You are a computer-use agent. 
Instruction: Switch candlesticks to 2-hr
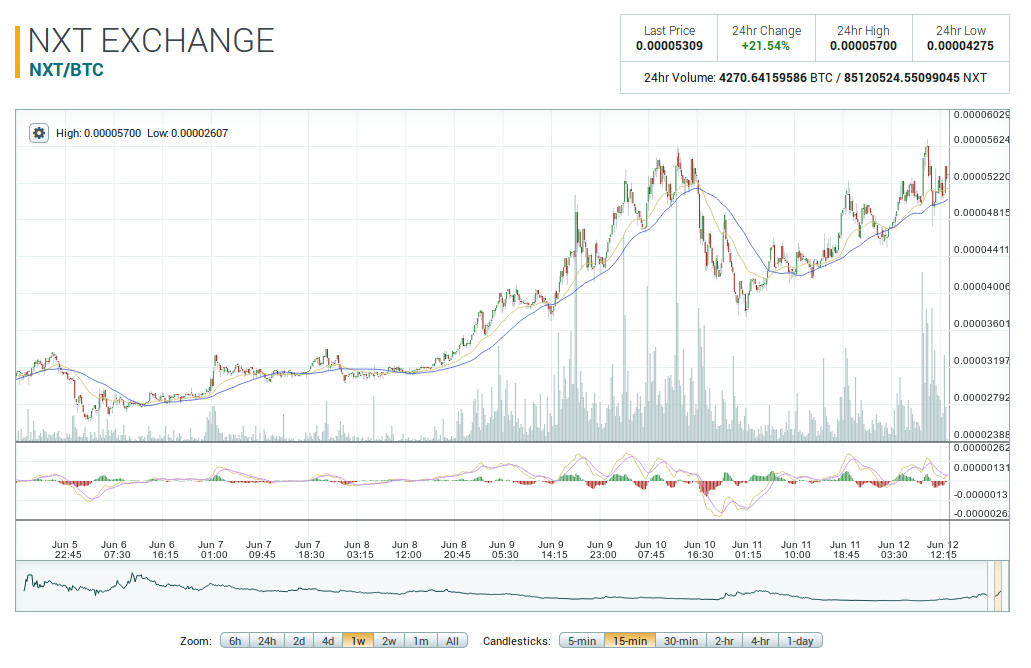725,640
